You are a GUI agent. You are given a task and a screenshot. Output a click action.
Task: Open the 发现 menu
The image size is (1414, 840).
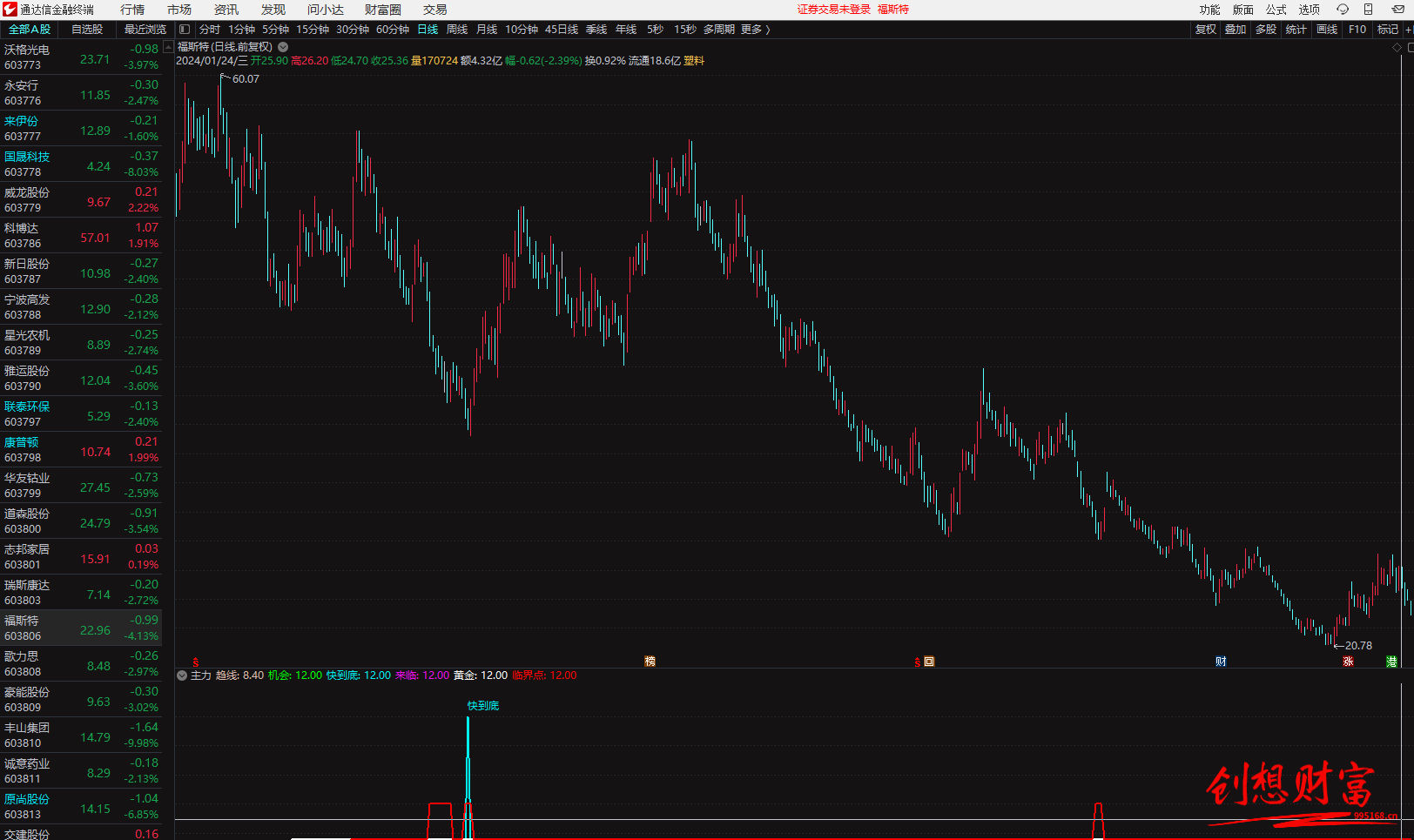pyautogui.click(x=273, y=10)
